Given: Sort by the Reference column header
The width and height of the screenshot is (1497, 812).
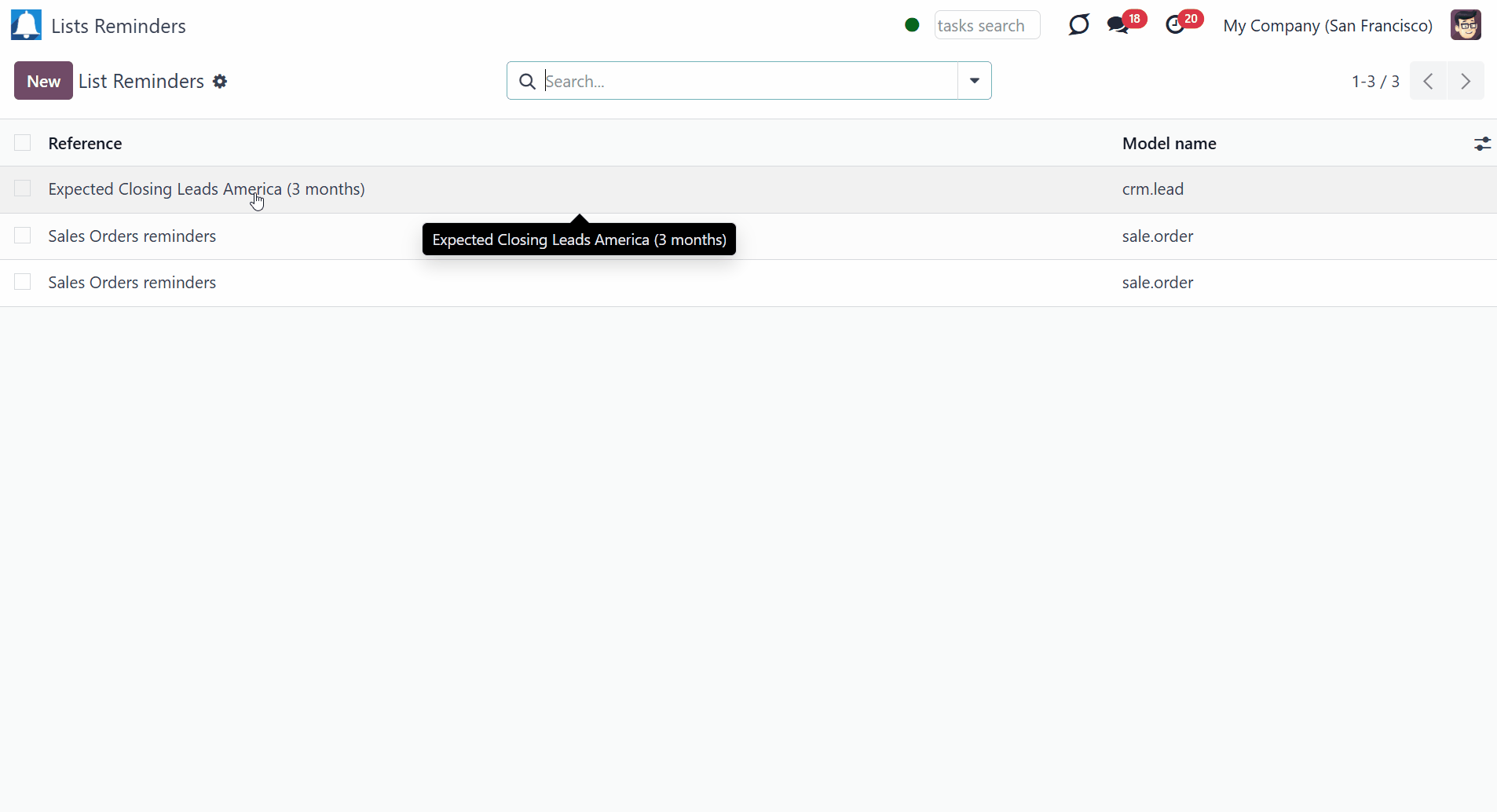Looking at the screenshot, I should (85, 144).
